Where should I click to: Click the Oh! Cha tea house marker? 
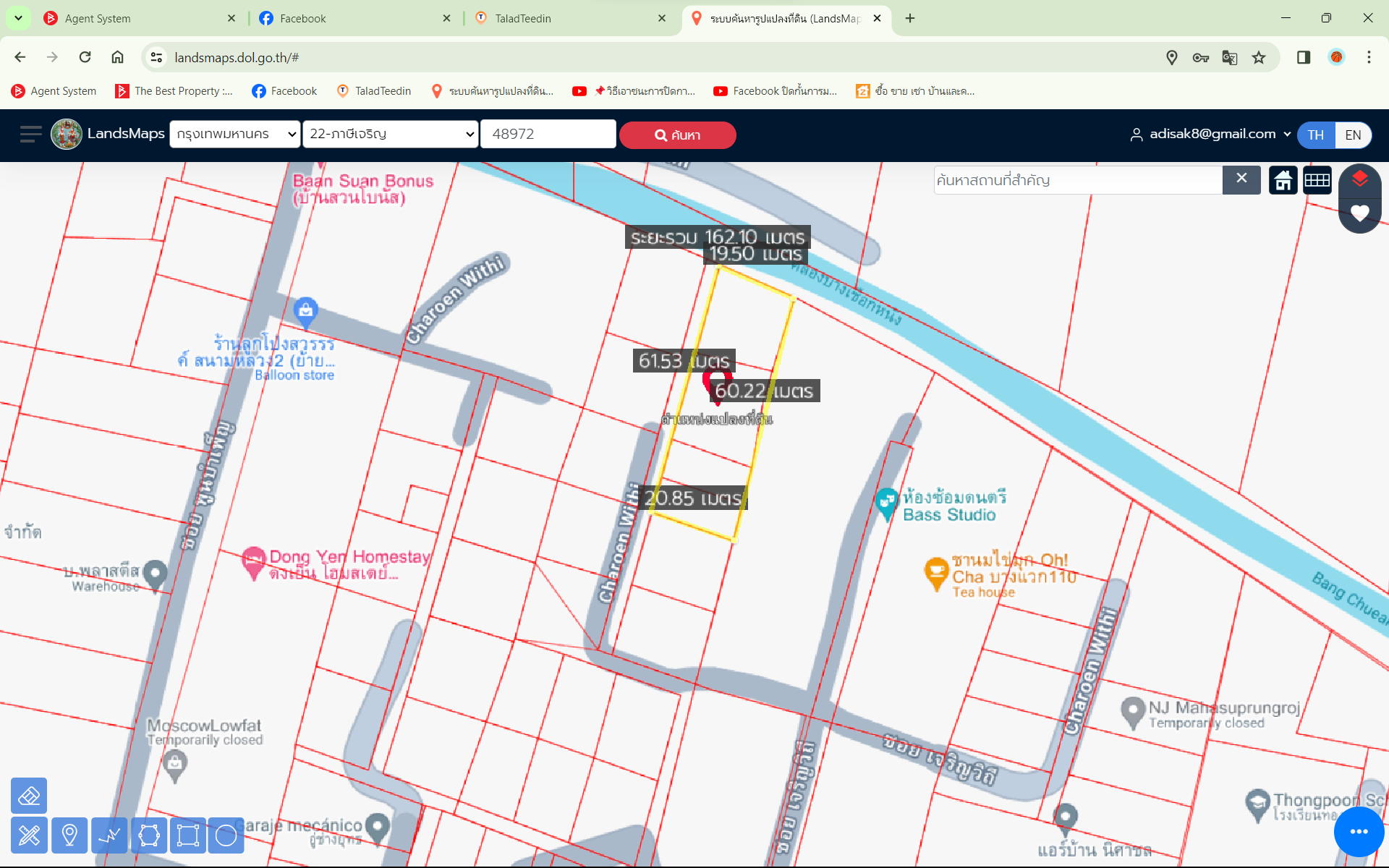936,573
